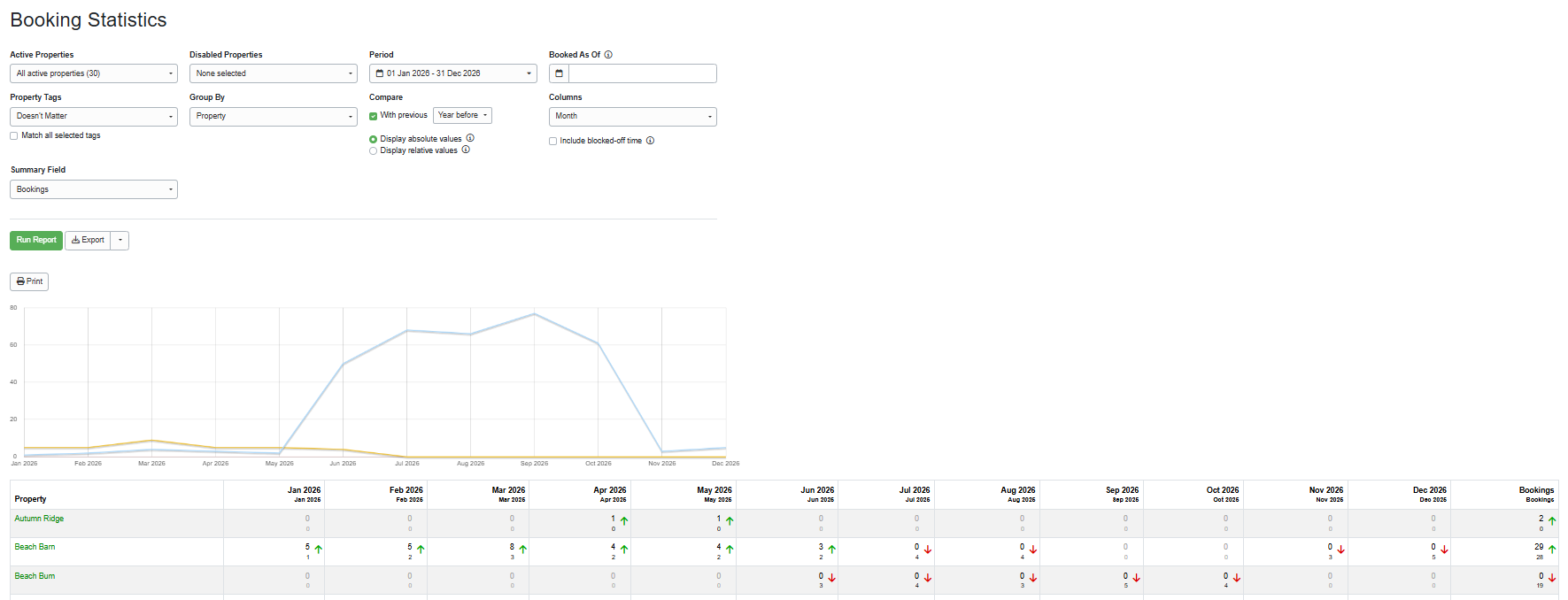Open the Summary Field Bookings dropdown
Viewport: 1568px width, 600px height.
94,189
